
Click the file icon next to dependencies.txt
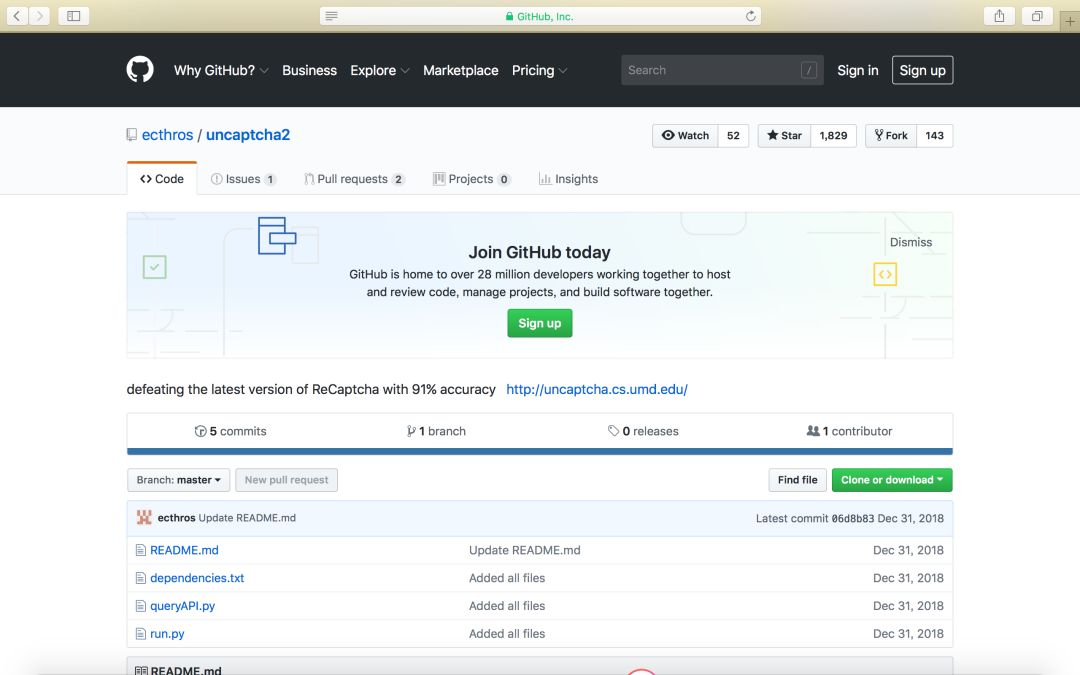[141, 578]
